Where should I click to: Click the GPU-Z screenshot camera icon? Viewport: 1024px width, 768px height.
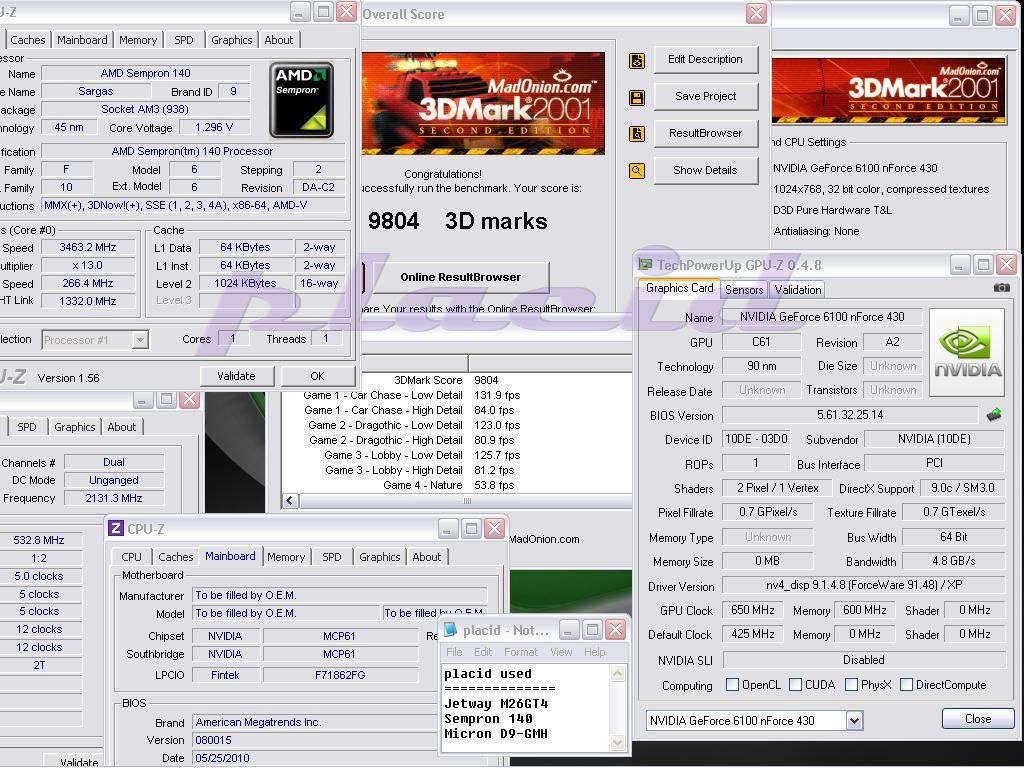tap(1001, 287)
